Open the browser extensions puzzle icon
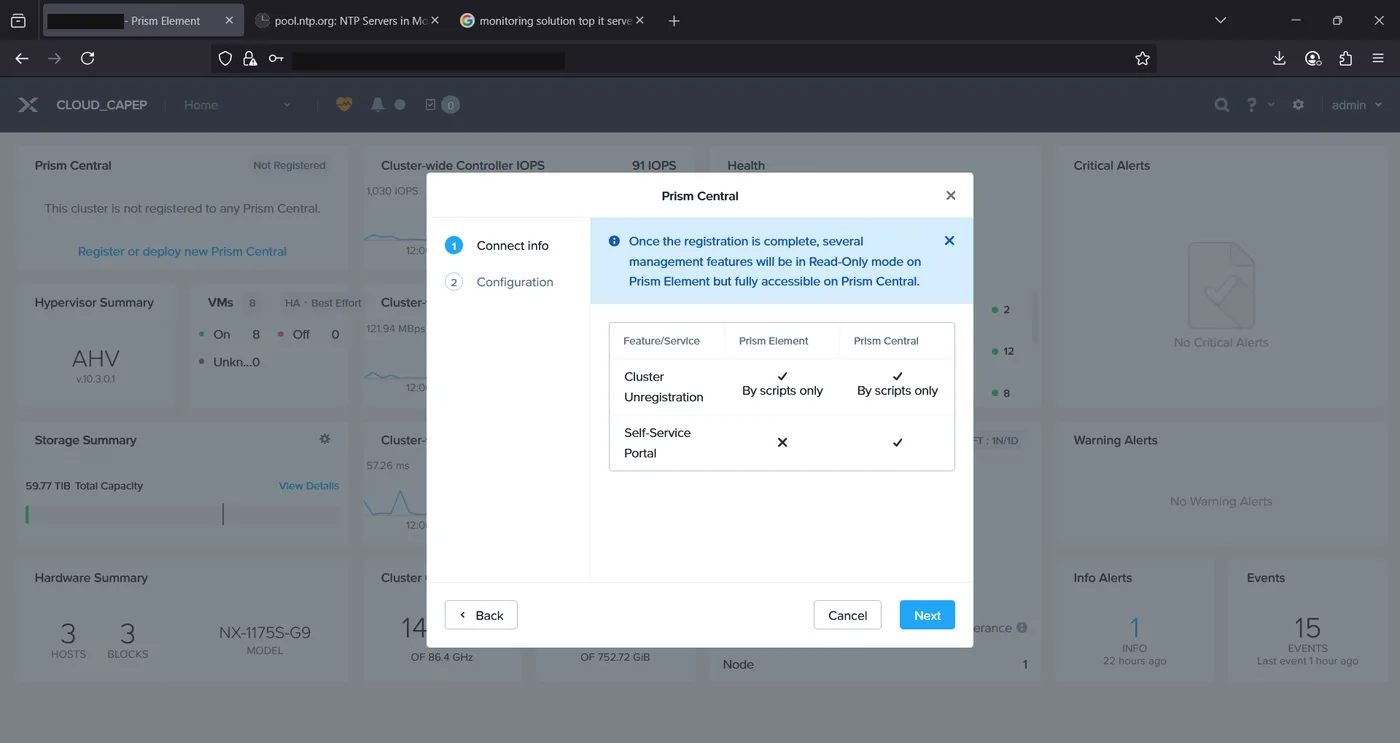 tap(1346, 59)
